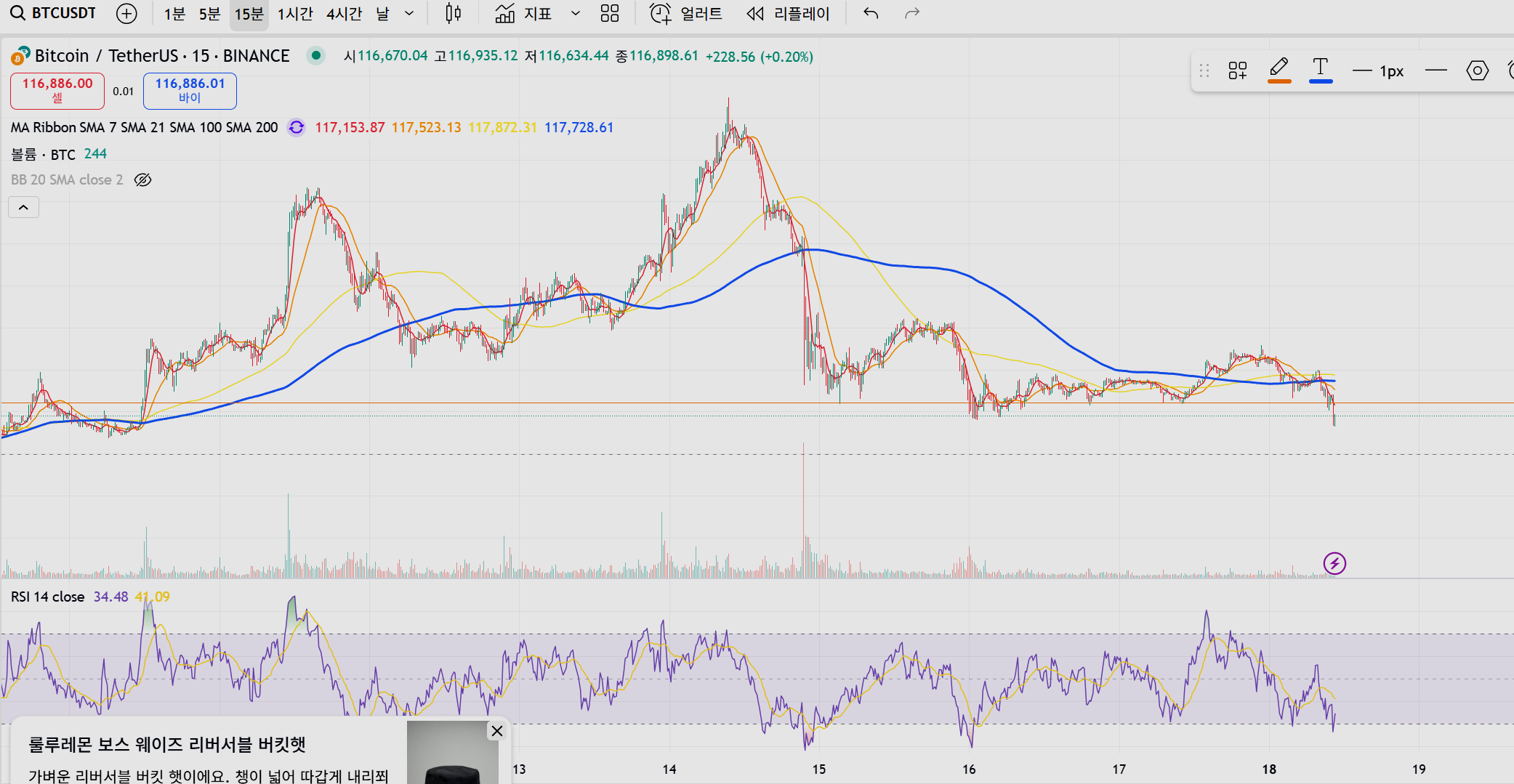This screenshot has height=784, width=1514.
Task: Click the undo arrow
Action: coord(871,14)
